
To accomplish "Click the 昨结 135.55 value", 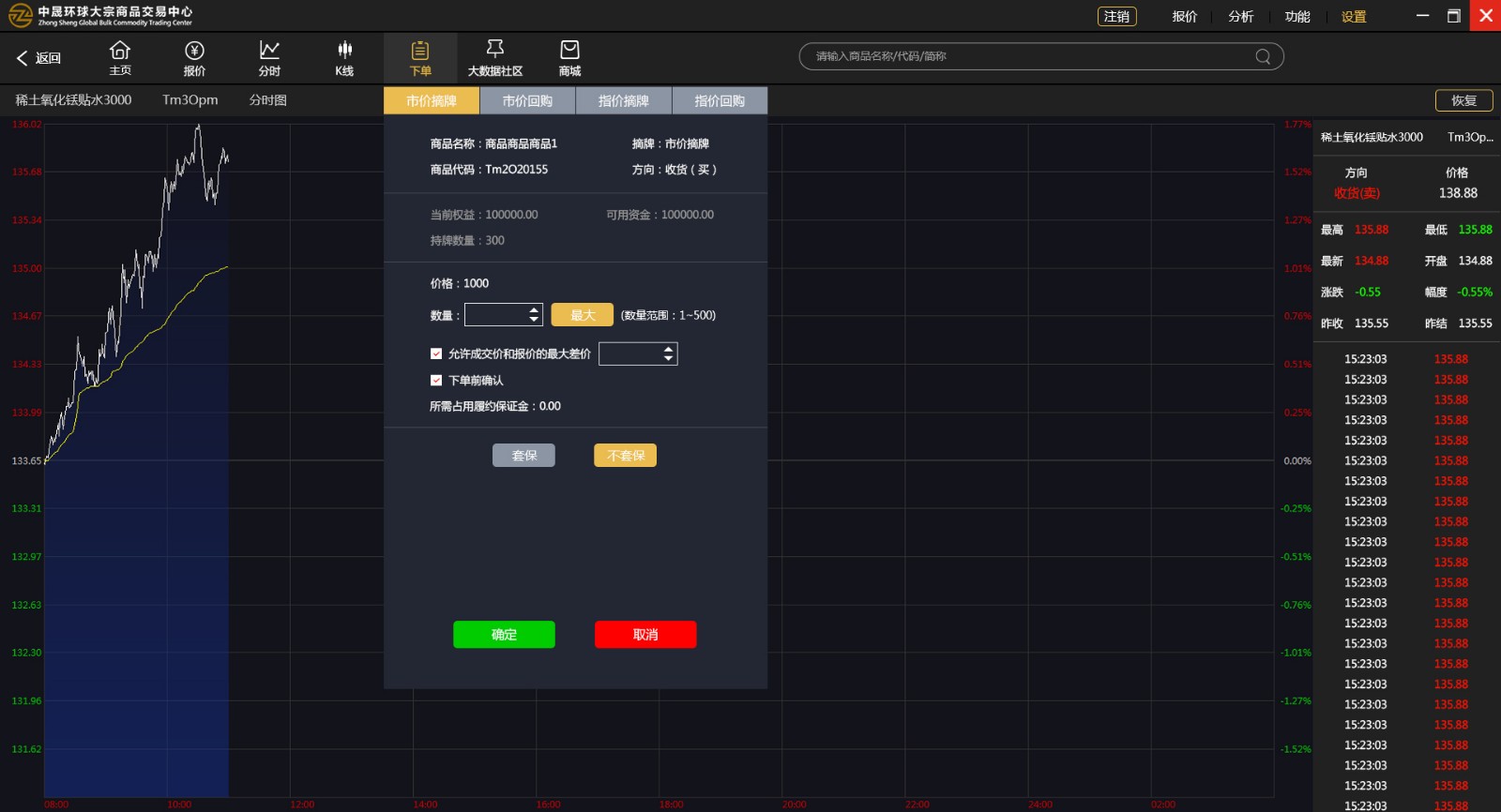I will click(1475, 323).
